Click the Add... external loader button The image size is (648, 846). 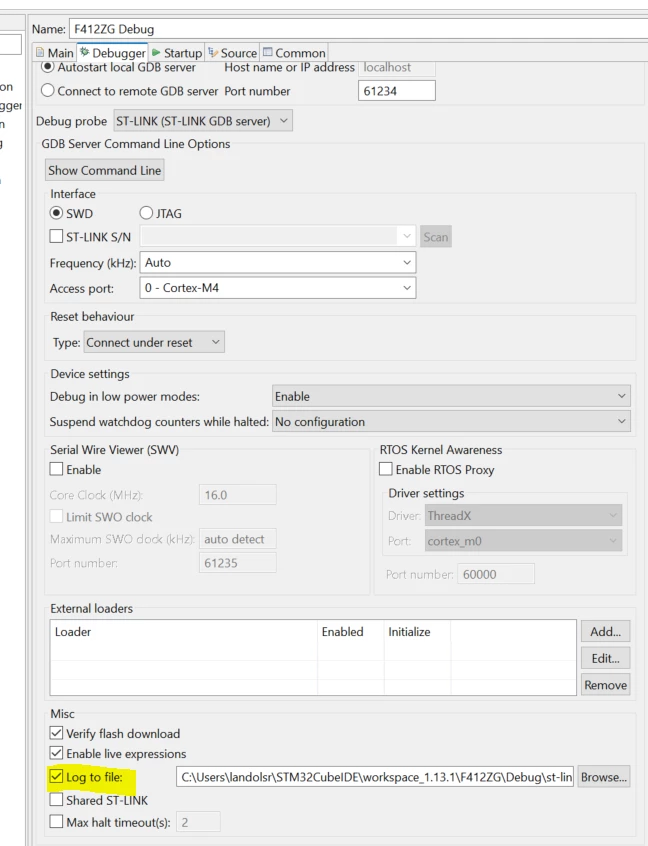point(605,631)
